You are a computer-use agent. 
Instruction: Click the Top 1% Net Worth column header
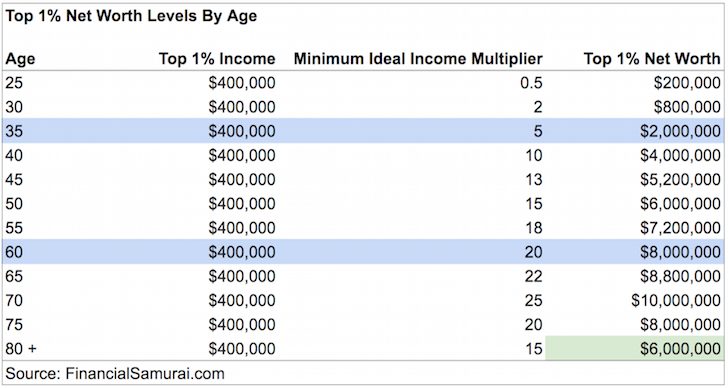click(x=652, y=59)
